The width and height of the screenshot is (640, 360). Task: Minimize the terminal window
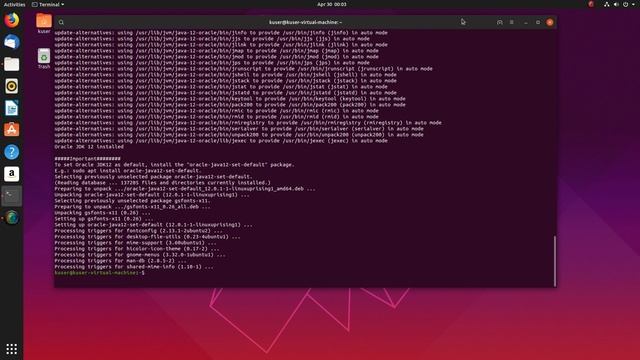click(x=526, y=22)
